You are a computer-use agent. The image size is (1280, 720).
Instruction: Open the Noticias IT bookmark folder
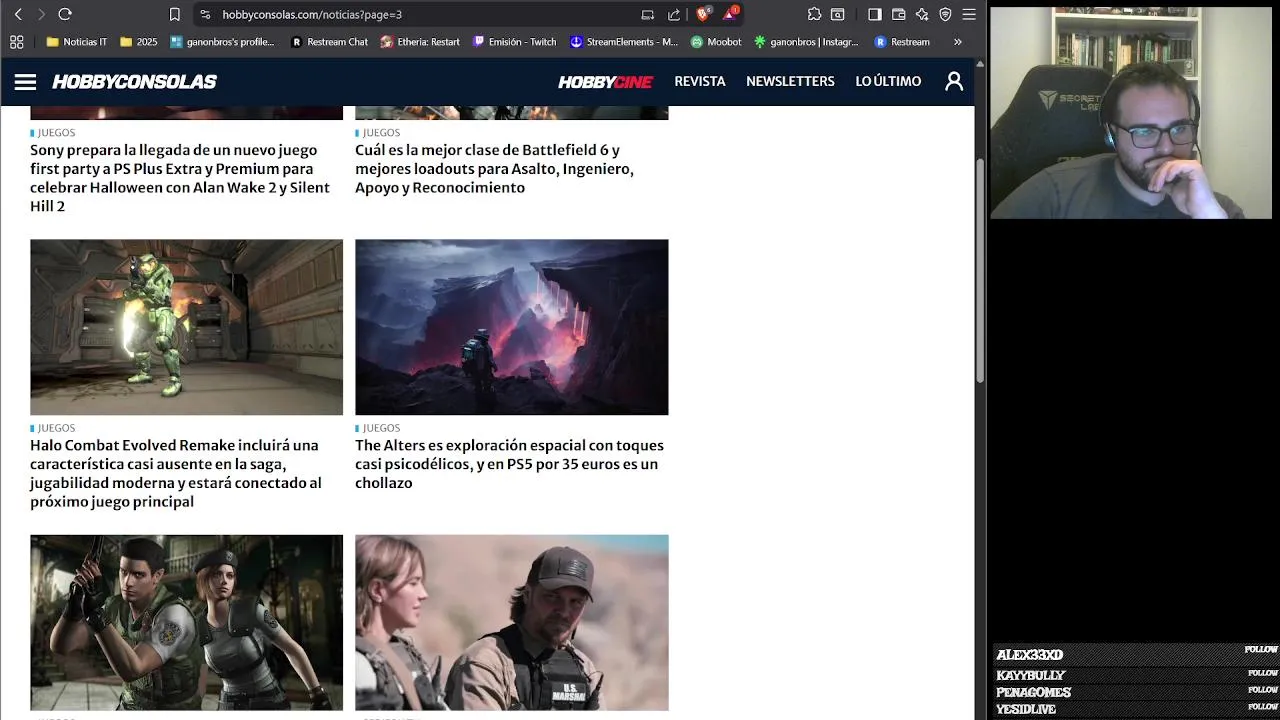77,42
